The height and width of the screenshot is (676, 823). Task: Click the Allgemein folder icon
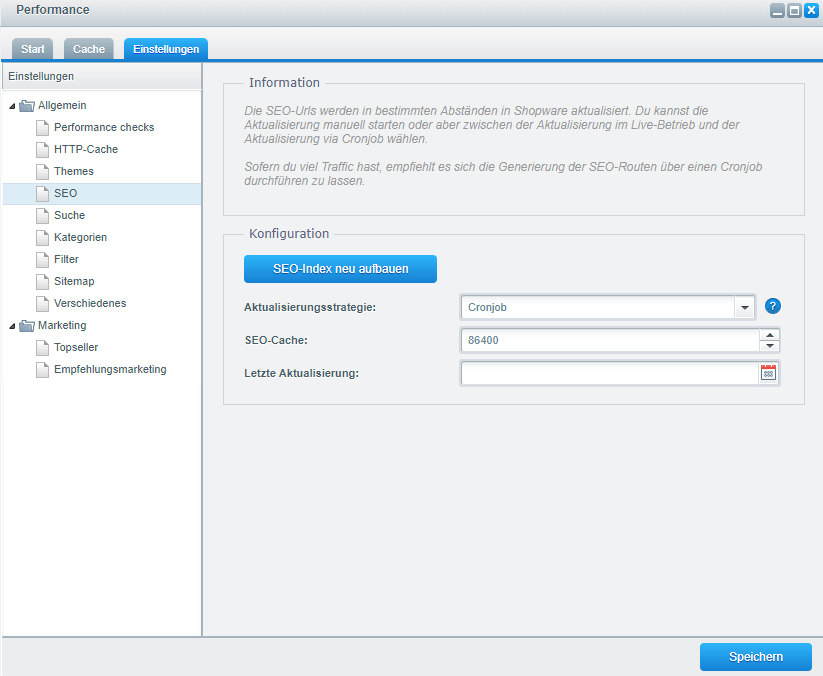point(27,105)
